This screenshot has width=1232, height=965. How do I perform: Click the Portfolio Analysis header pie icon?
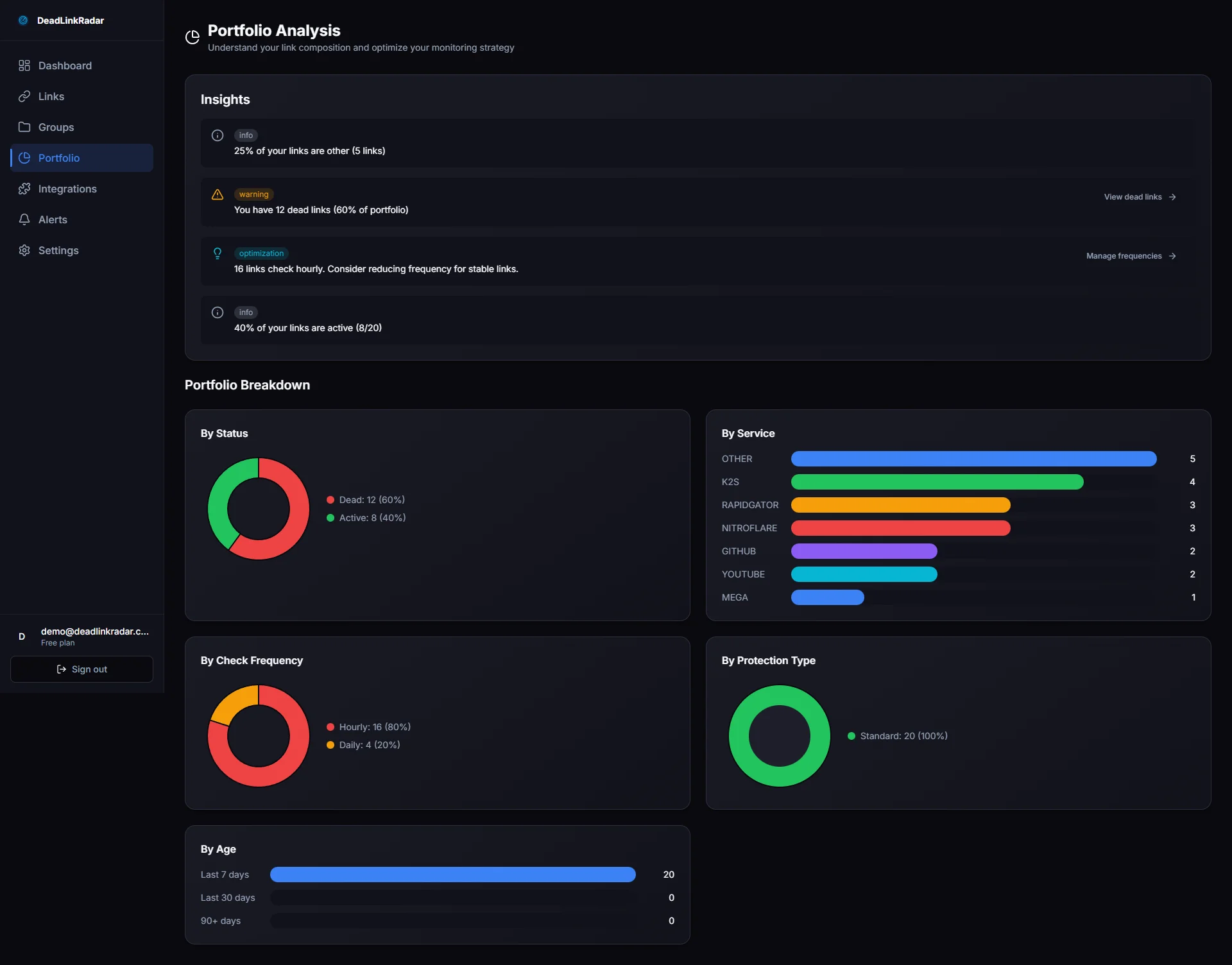tap(192, 37)
